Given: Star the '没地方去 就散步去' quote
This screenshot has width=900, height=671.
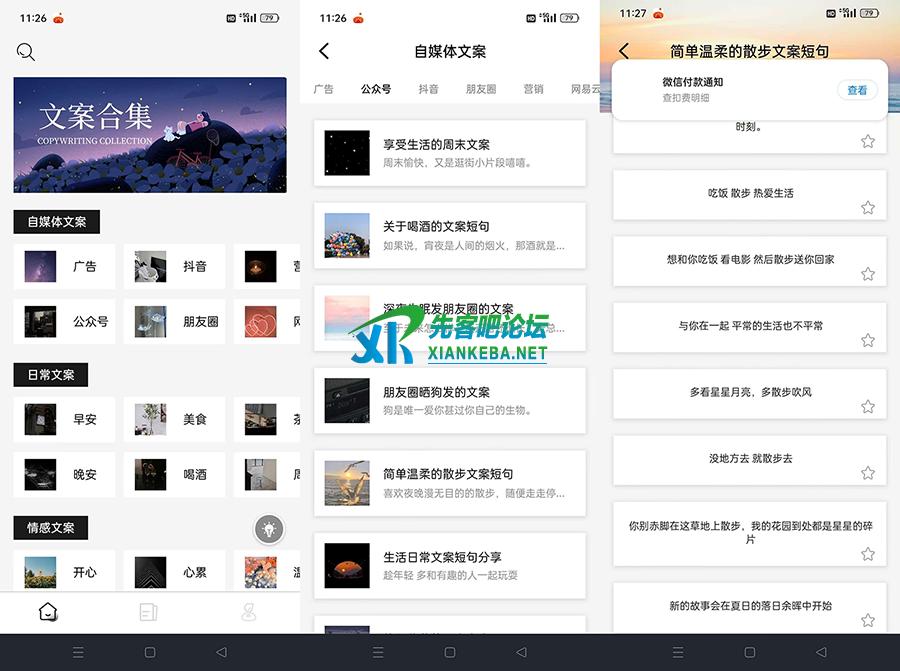Looking at the screenshot, I should (x=868, y=473).
